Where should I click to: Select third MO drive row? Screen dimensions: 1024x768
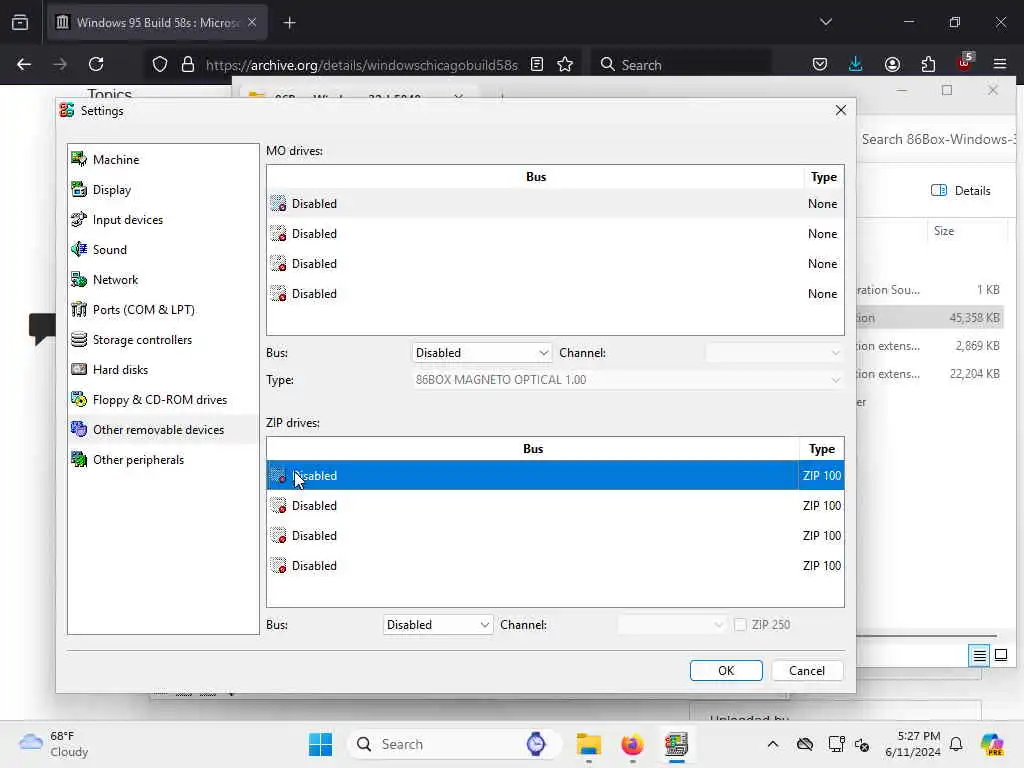click(x=555, y=264)
